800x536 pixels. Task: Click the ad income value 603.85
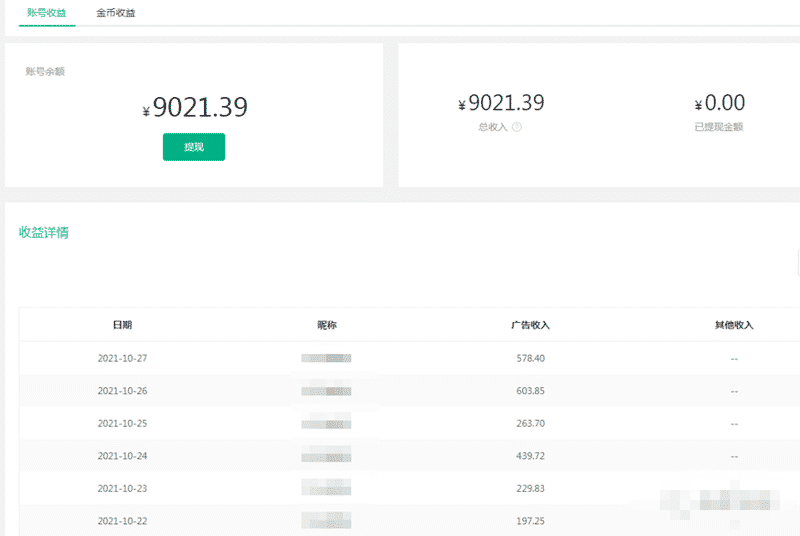[x=531, y=391]
